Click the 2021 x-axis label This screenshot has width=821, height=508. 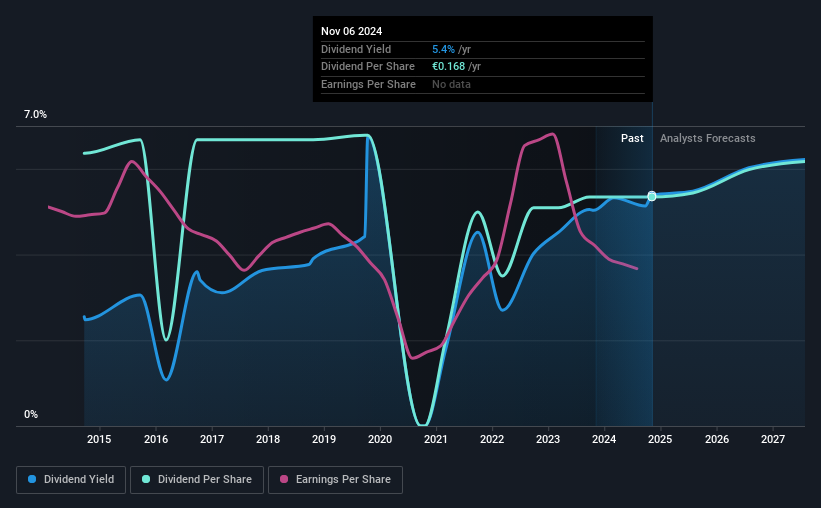[436, 439]
